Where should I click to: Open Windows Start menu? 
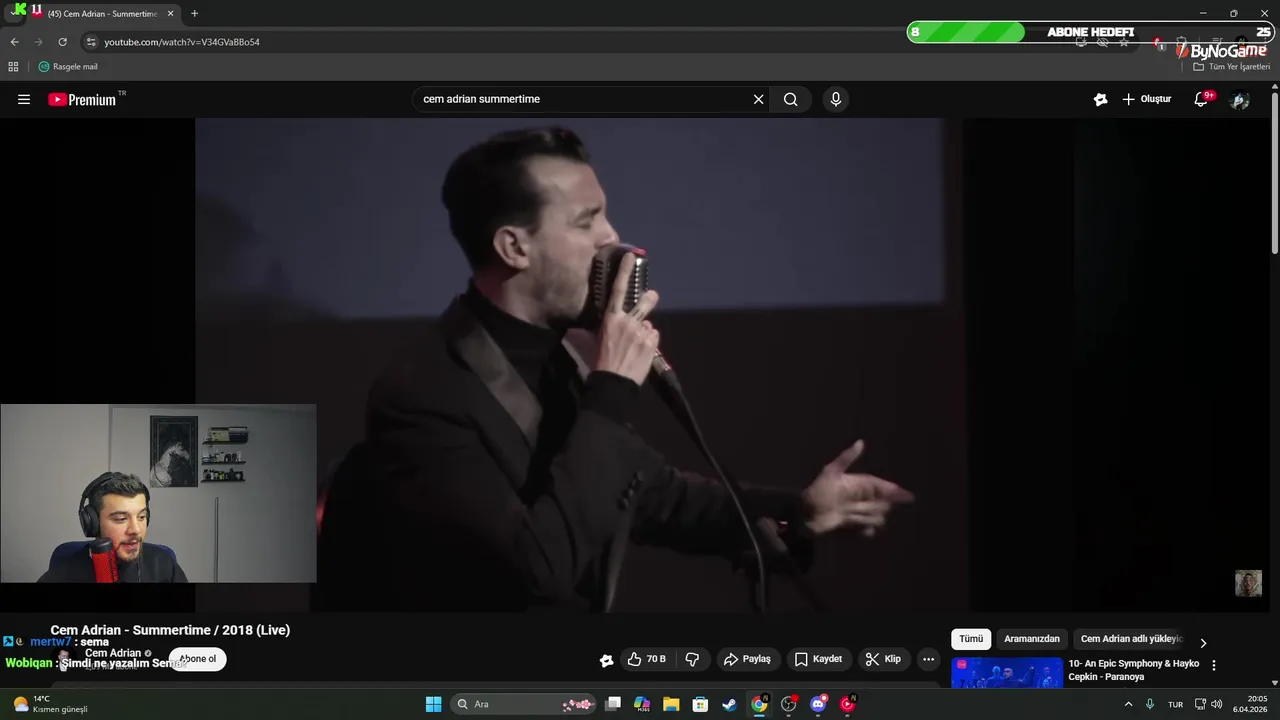tap(433, 704)
